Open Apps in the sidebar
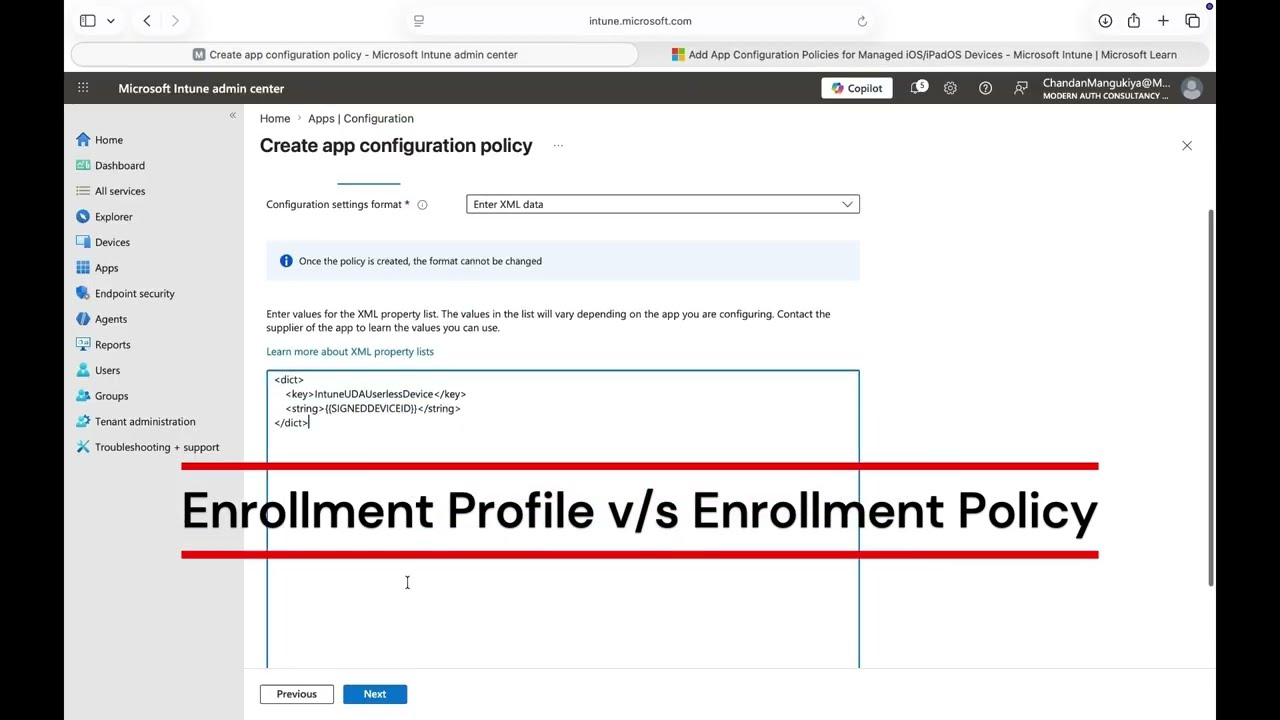This screenshot has width=1280, height=720. 97,268
